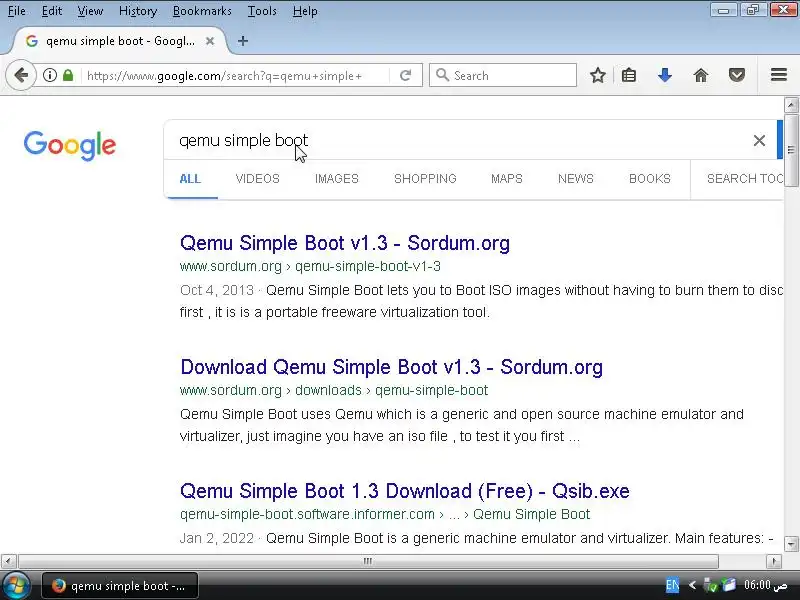This screenshot has width=800, height=600.
Task: Click the green padlock security icon
Action: (x=68, y=76)
